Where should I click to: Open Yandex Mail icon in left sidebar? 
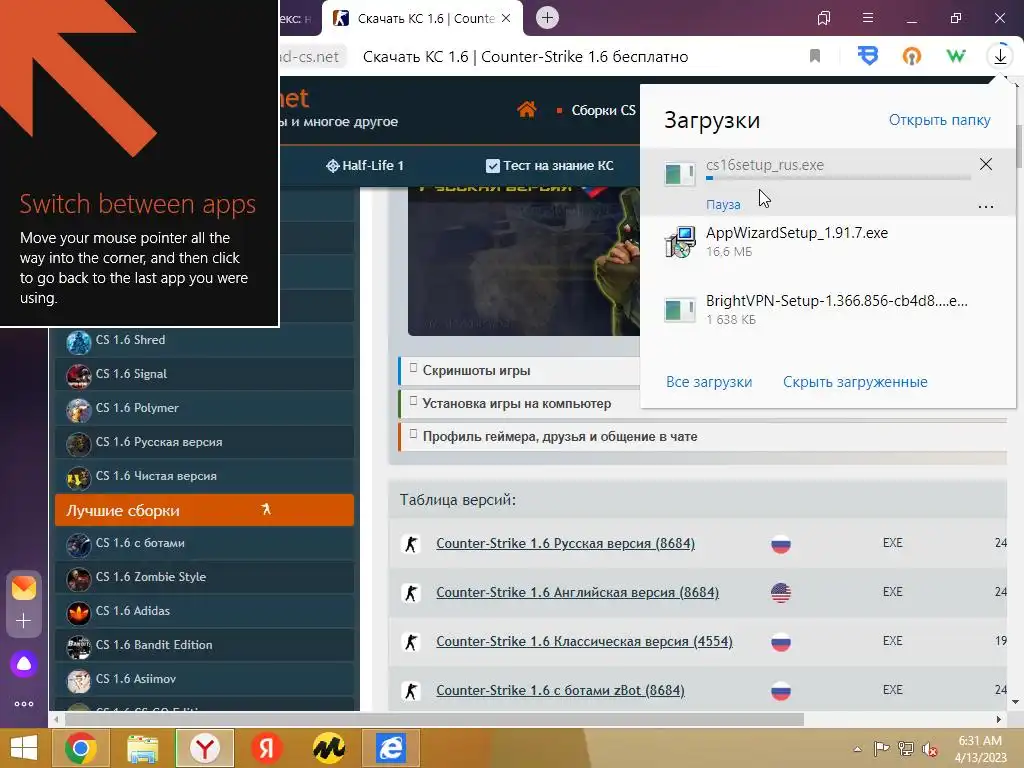tap(24, 588)
